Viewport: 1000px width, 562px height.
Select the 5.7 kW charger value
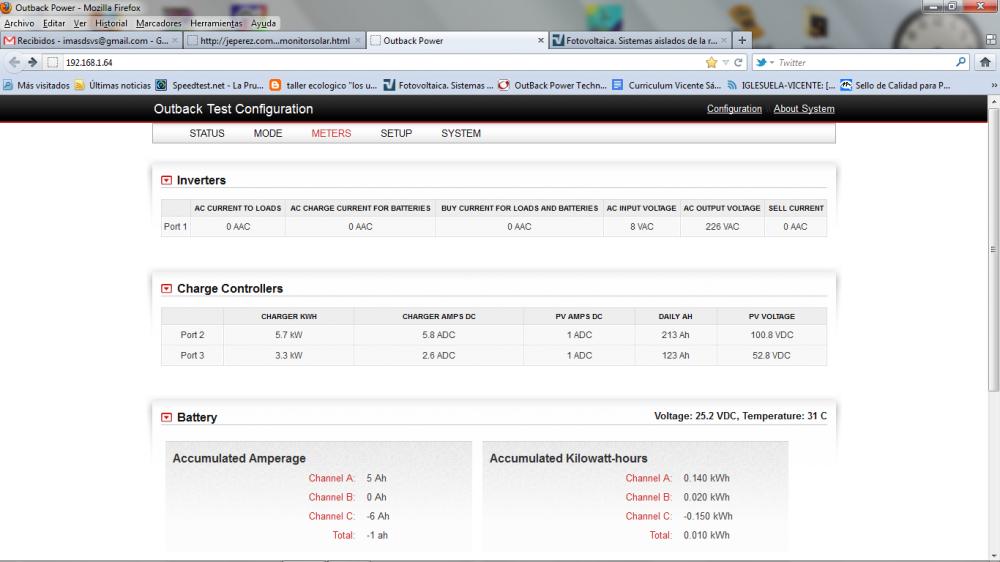pos(288,335)
